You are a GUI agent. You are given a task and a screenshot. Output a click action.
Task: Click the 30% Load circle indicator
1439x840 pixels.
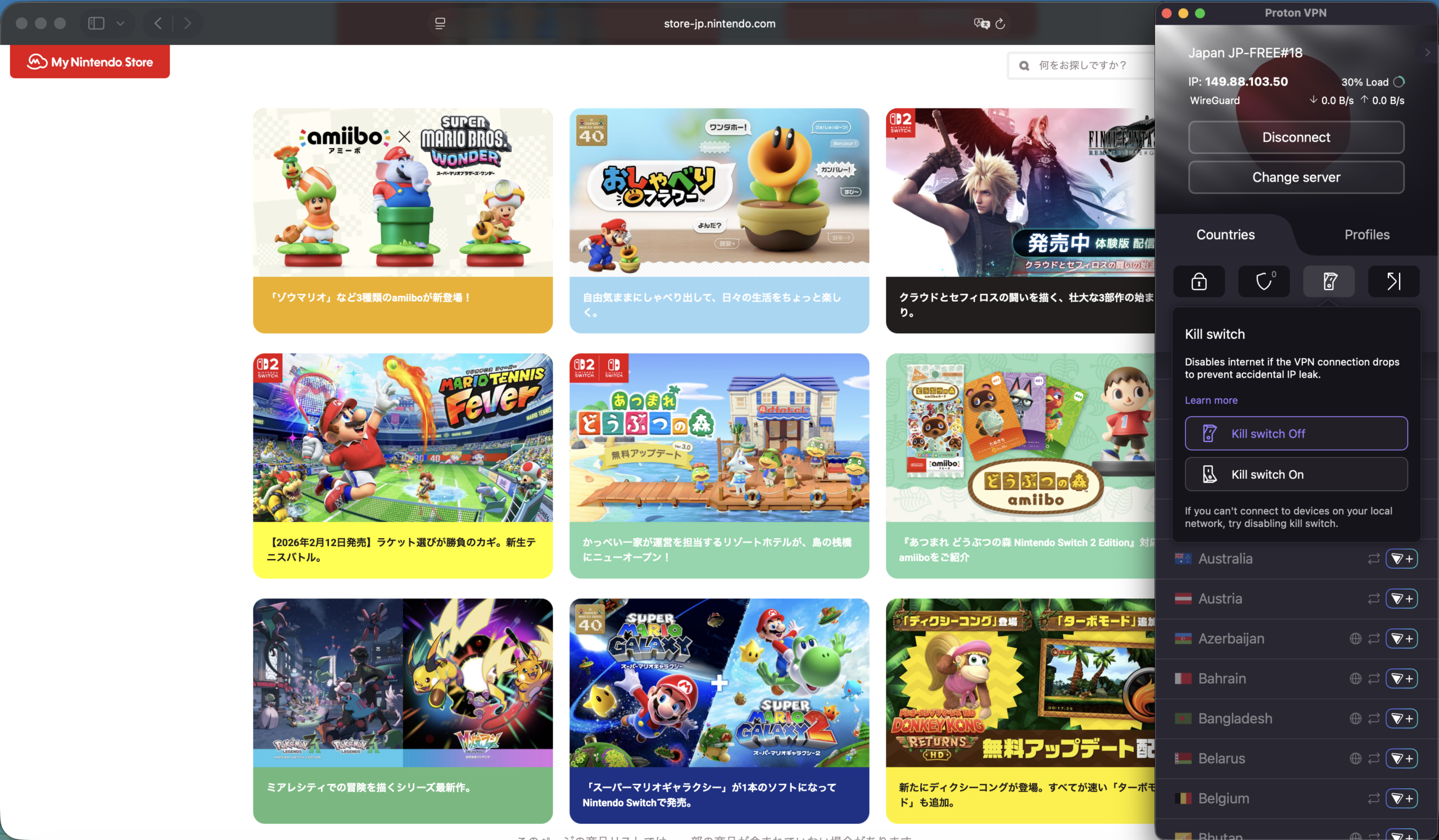click(1399, 81)
